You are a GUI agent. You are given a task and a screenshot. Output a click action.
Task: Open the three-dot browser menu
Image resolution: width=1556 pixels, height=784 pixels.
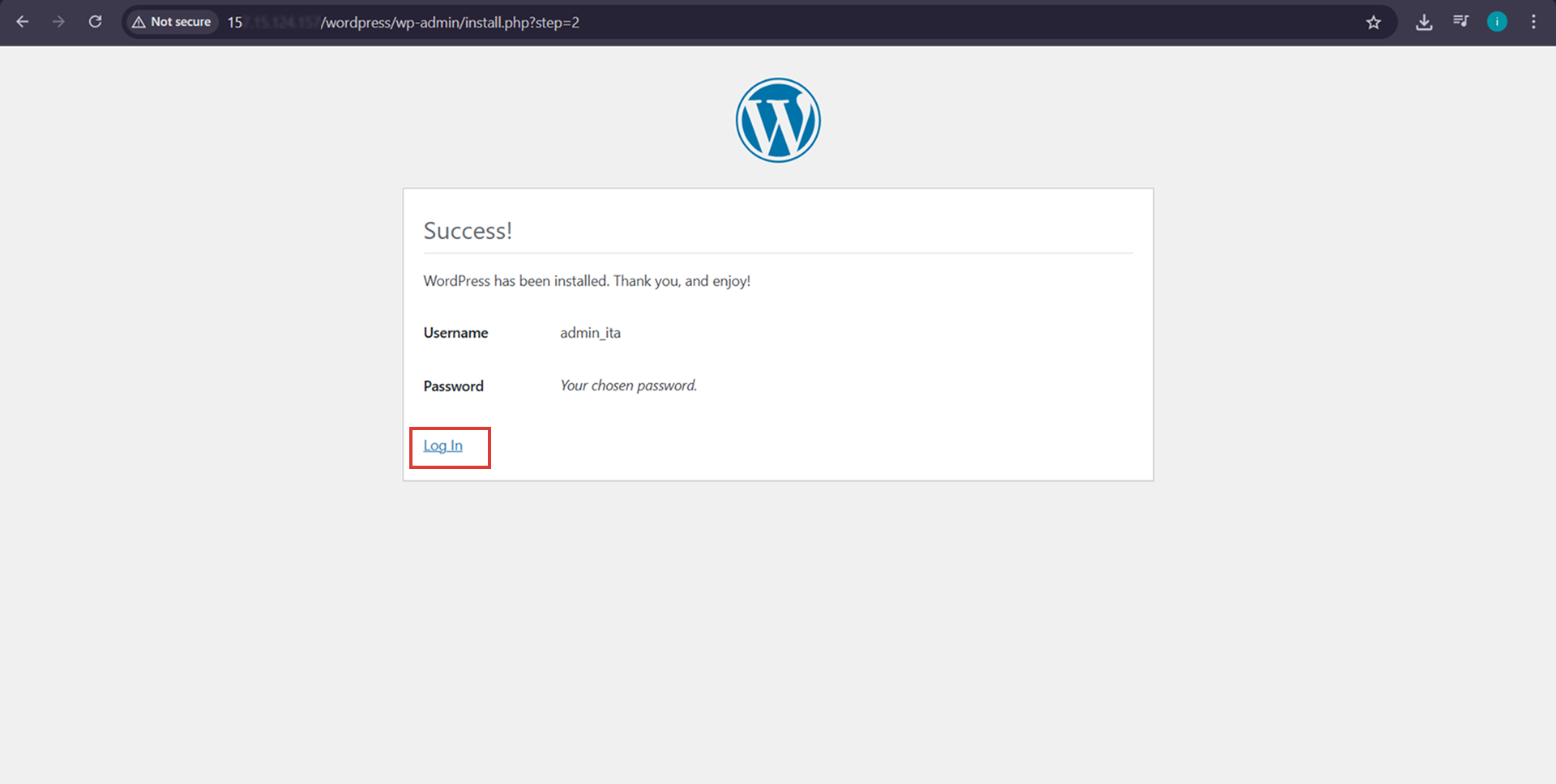click(x=1533, y=22)
